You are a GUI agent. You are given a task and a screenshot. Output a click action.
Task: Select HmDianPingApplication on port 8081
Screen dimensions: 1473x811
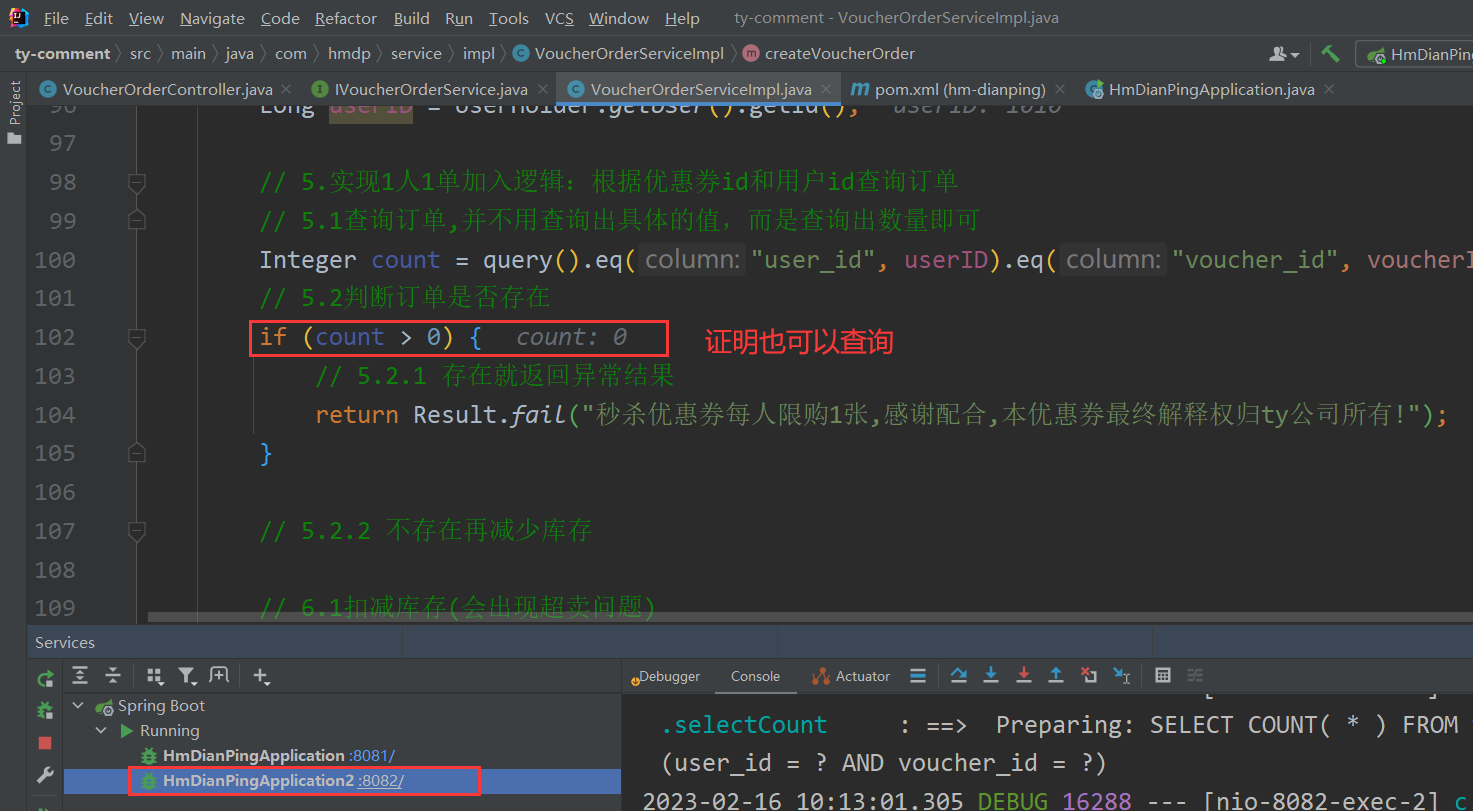point(253,756)
